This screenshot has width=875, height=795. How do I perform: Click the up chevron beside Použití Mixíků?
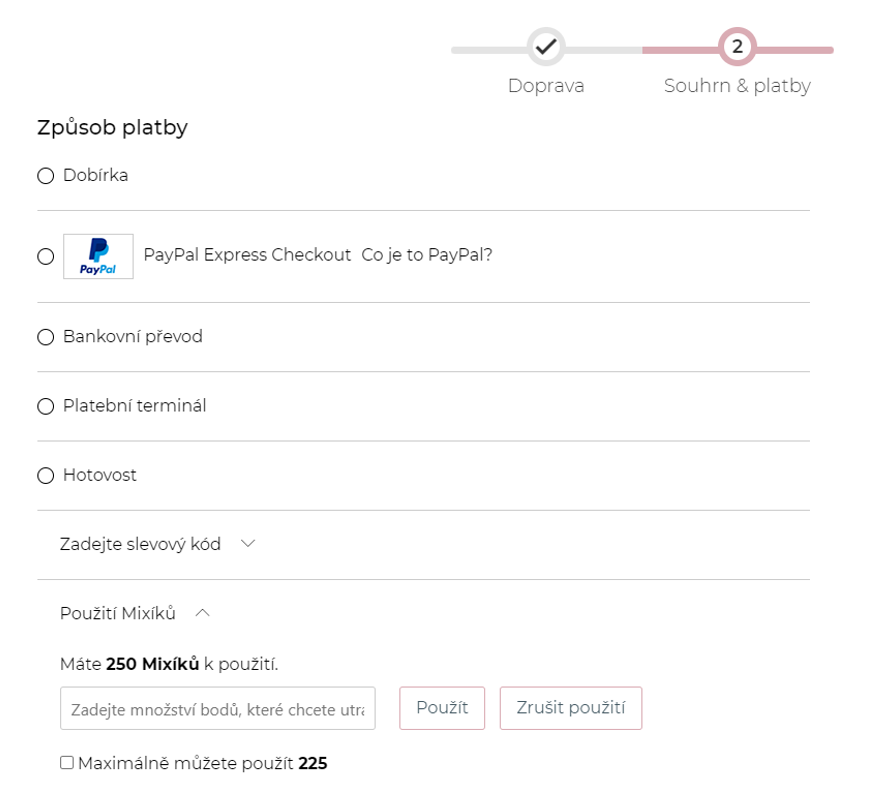click(x=203, y=614)
